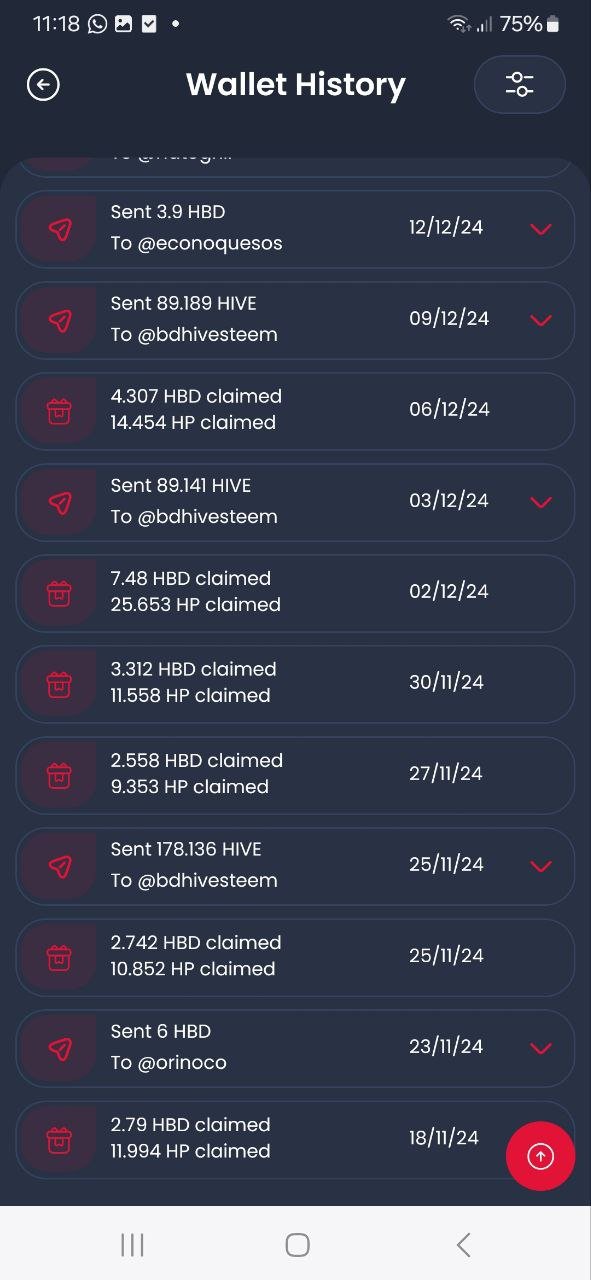Open the filter settings icon
This screenshot has width=591, height=1280.
[x=520, y=85]
